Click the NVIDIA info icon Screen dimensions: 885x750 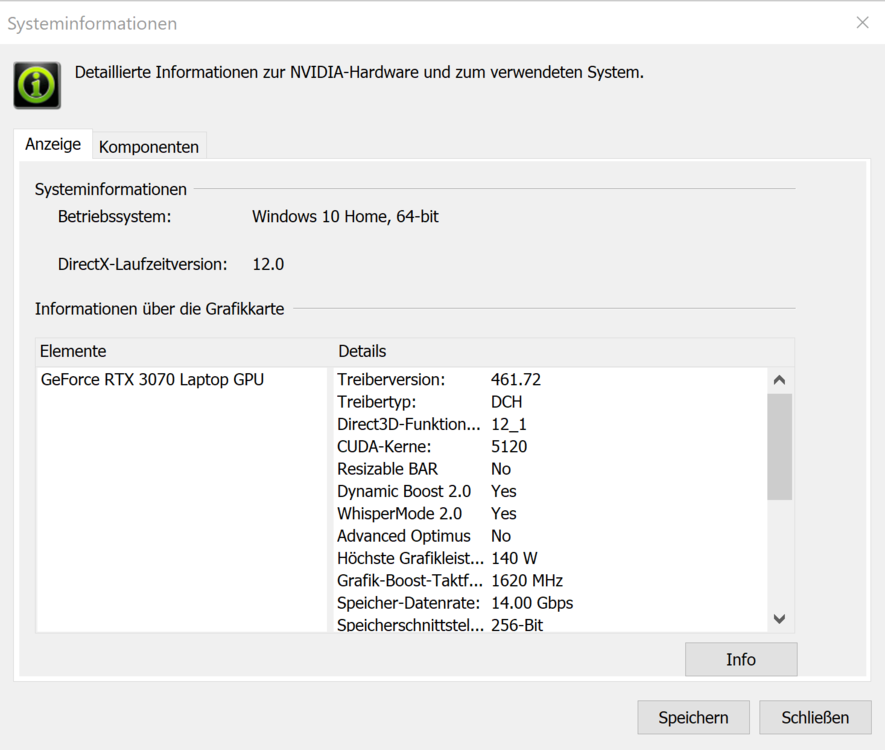(x=37, y=85)
